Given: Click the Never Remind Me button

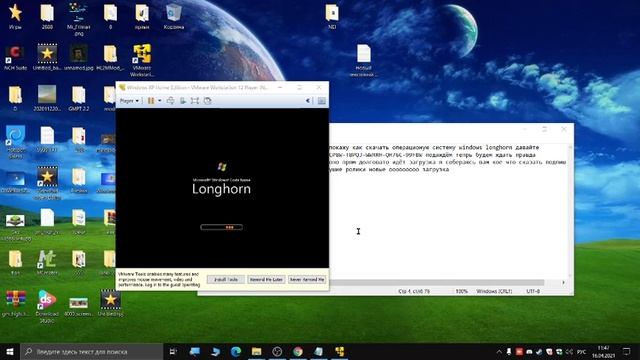Looking at the screenshot, I should (307, 280).
